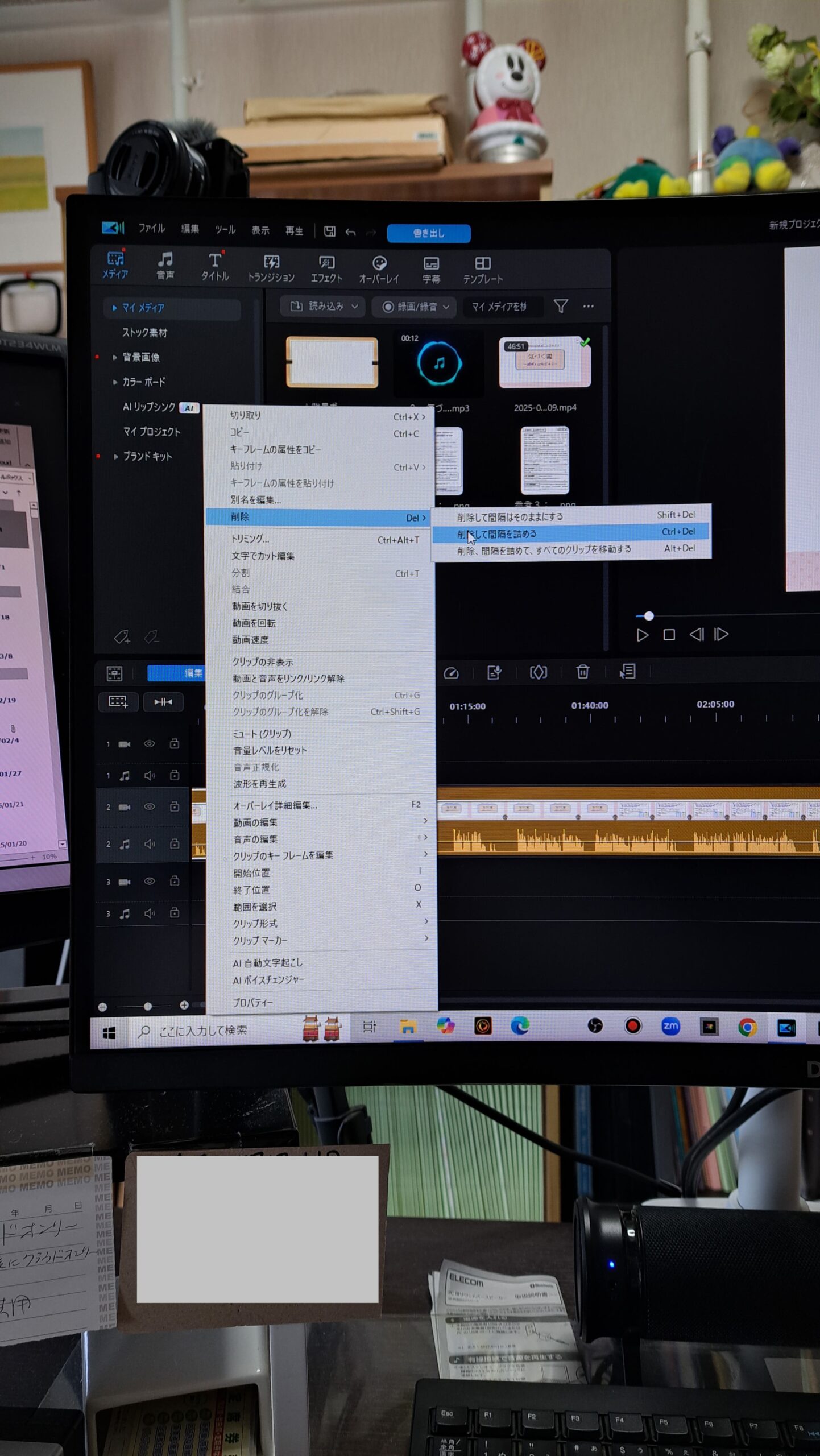
Task: Expand the 背景画像 tree item
Action: (x=115, y=357)
